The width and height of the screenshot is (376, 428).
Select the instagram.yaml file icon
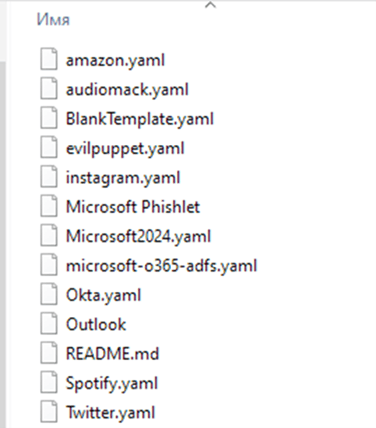click(49, 176)
